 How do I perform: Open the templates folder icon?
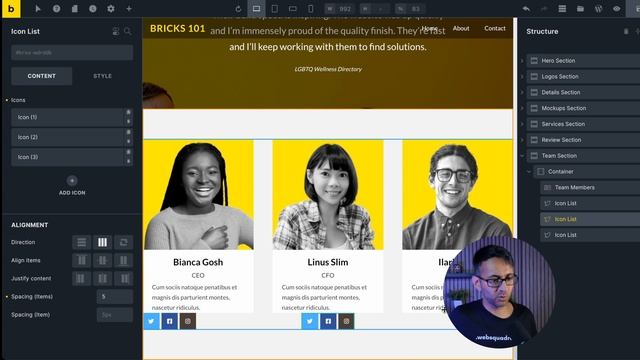[580, 9]
